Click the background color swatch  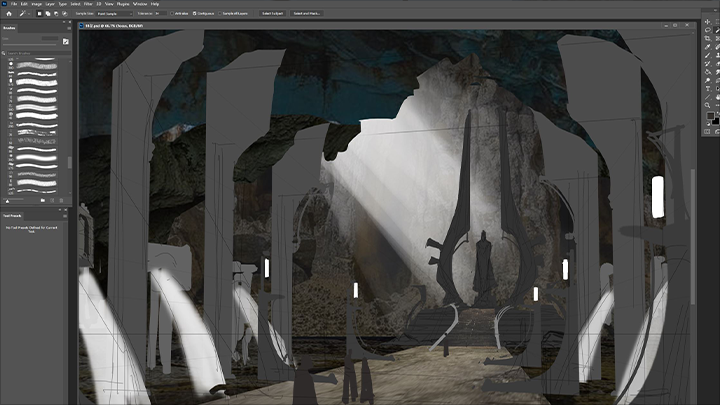point(716,121)
